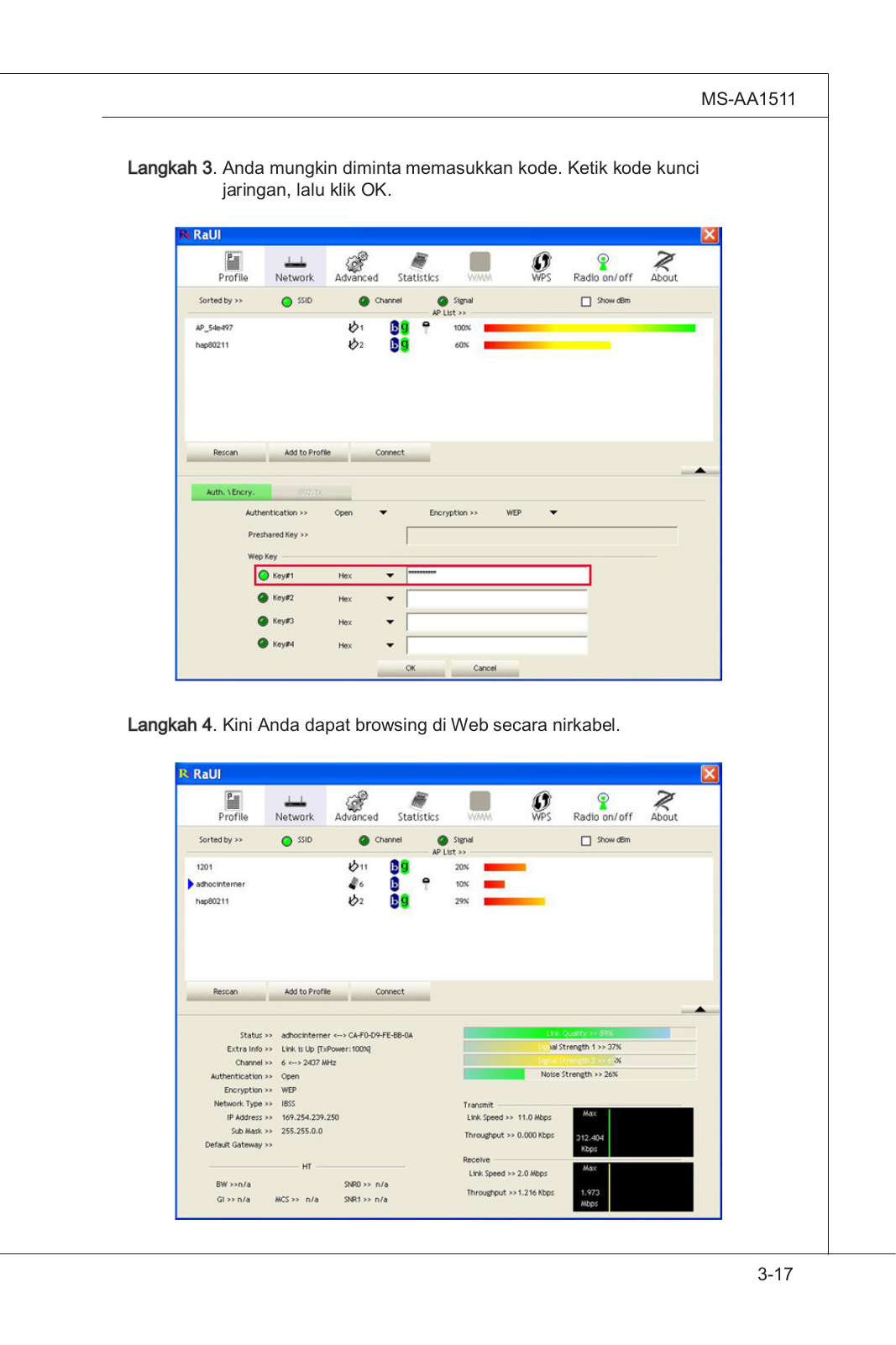Click key security icon of AP_54e497 row
Viewport: 896px width, 1345px height.
pyautogui.click(x=426, y=328)
